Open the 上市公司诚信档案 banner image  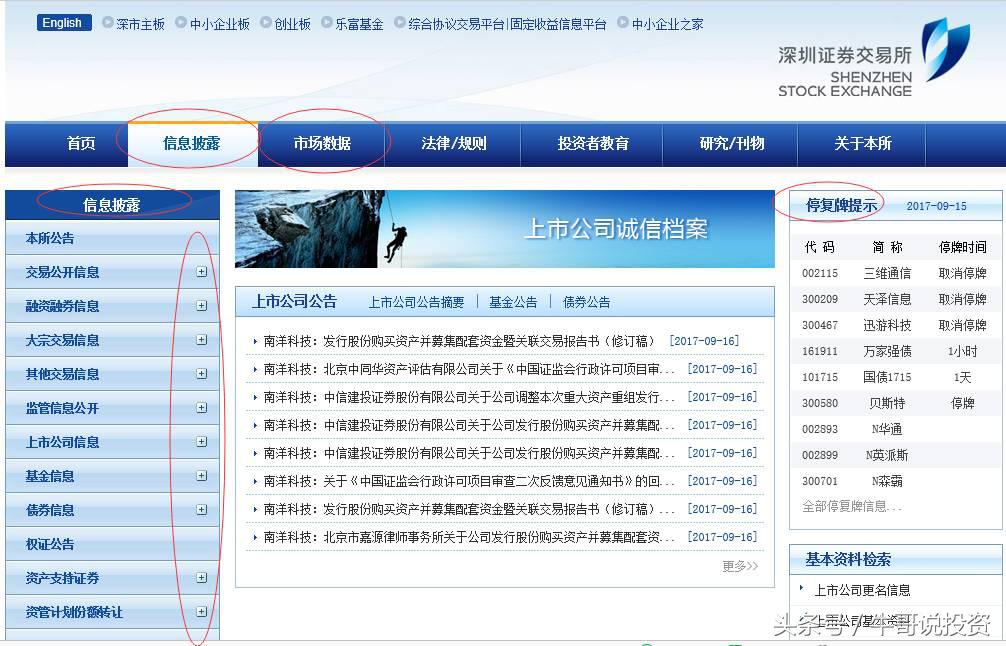[x=504, y=229]
